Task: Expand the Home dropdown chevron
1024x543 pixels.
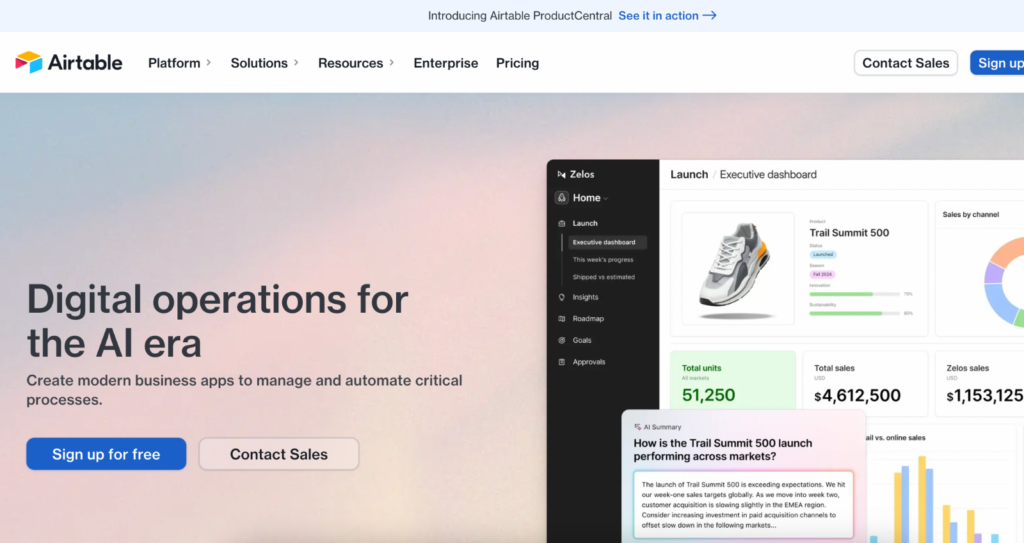Action: tap(606, 198)
